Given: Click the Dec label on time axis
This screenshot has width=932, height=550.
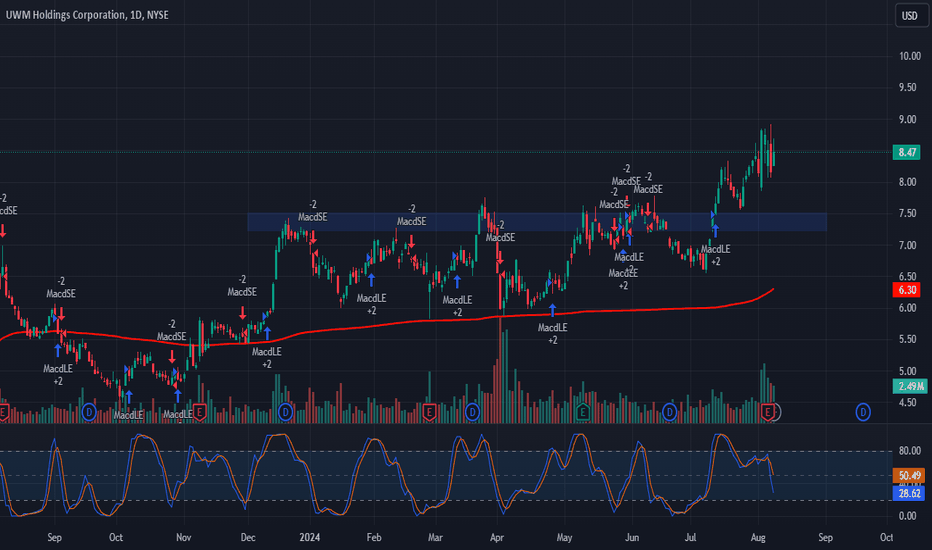Looking at the screenshot, I should pos(248,538).
